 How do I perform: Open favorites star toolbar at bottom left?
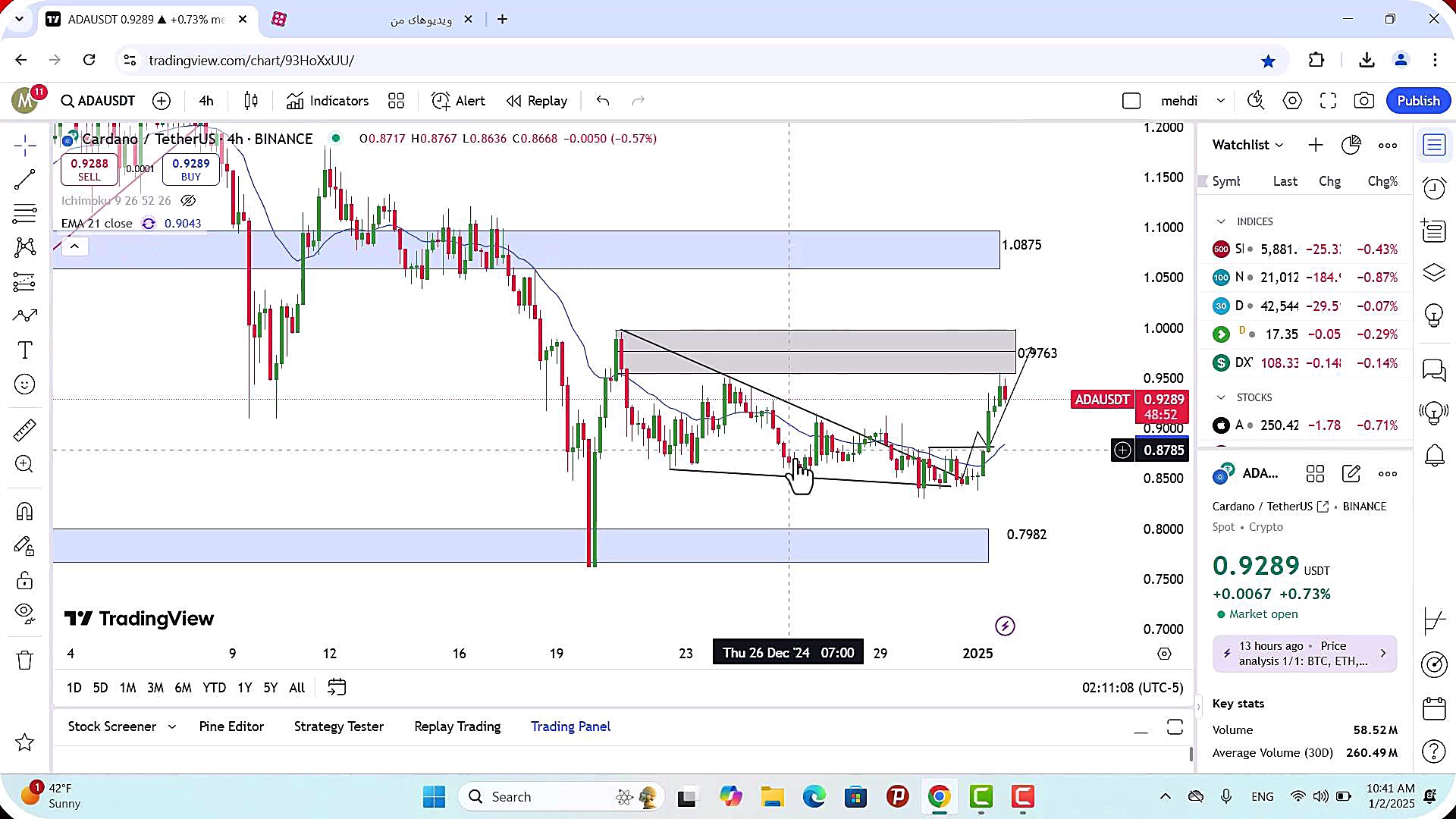[x=24, y=742]
